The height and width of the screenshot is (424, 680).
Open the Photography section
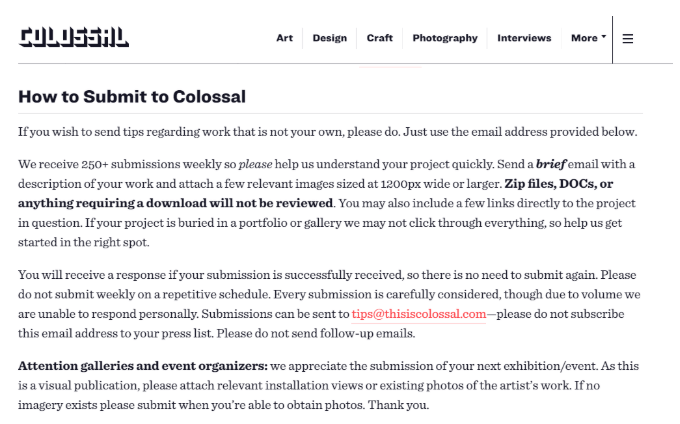coord(445,38)
